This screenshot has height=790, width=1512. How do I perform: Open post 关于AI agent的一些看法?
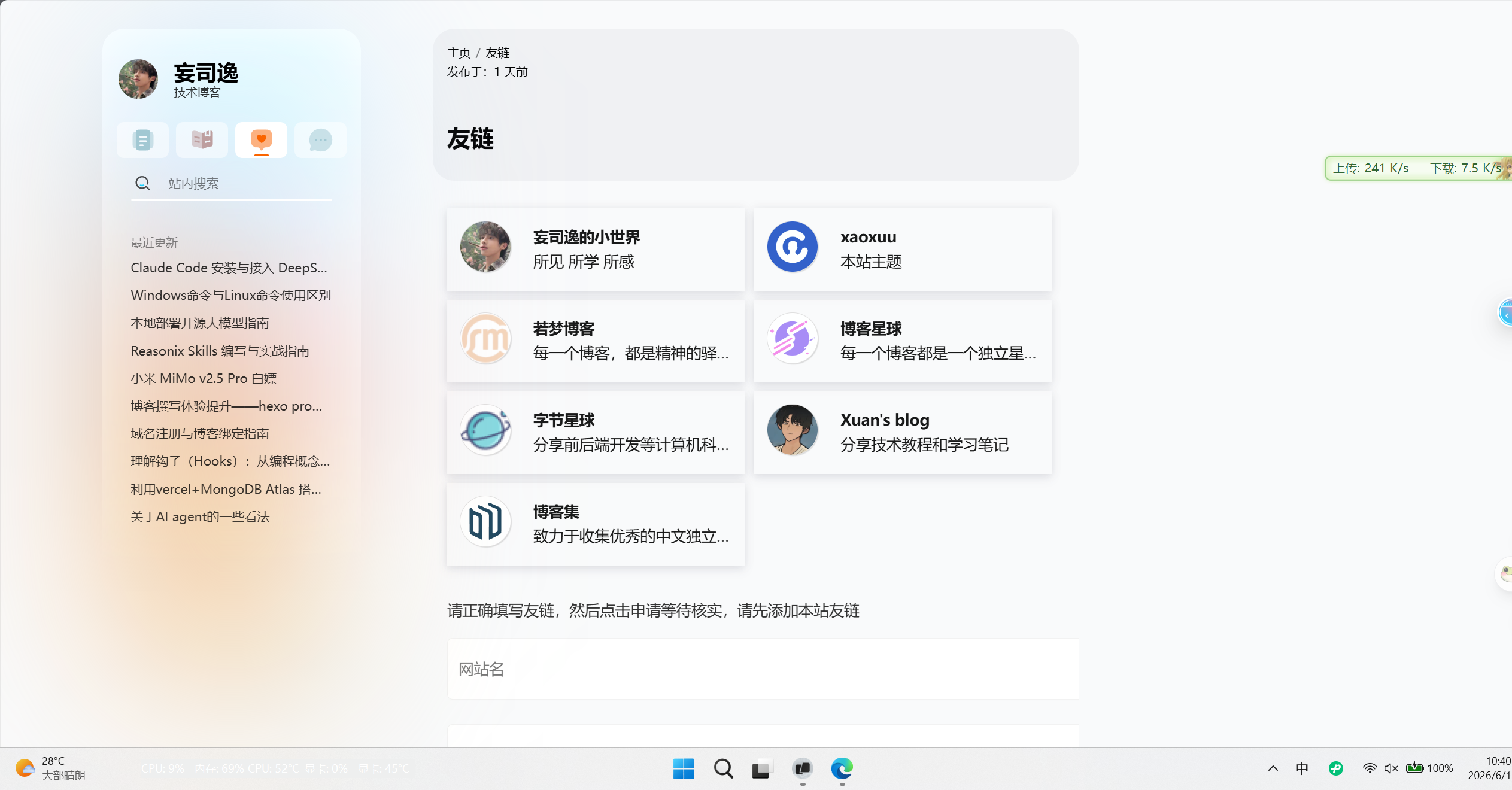coord(201,516)
